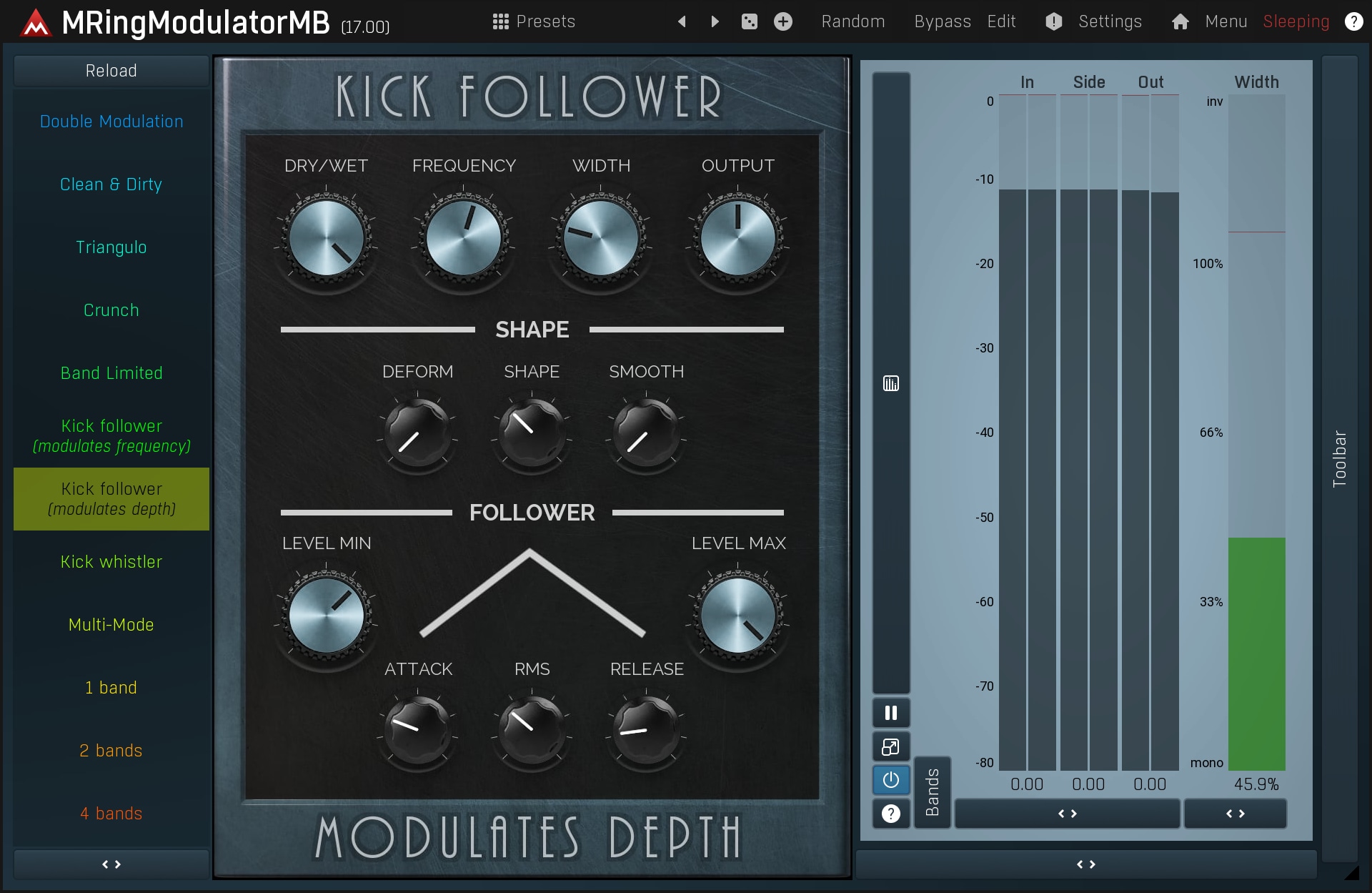Open help question icon in title bar
Image resolution: width=1372 pixels, height=893 pixels.
tap(1353, 21)
